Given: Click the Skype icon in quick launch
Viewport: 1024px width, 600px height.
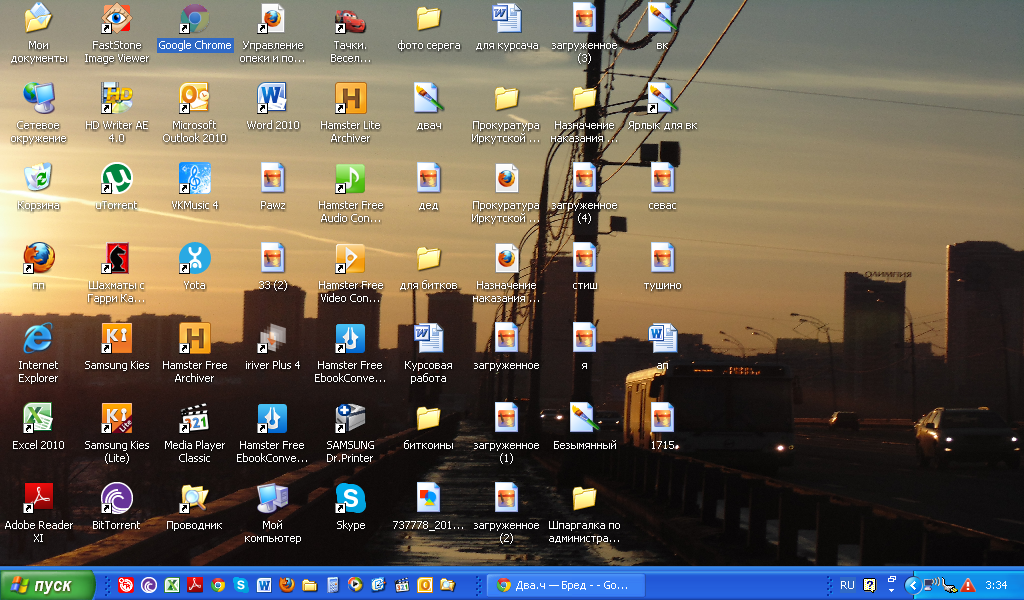Looking at the screenshot, I should pyautogui.click(x=241, y=585).
